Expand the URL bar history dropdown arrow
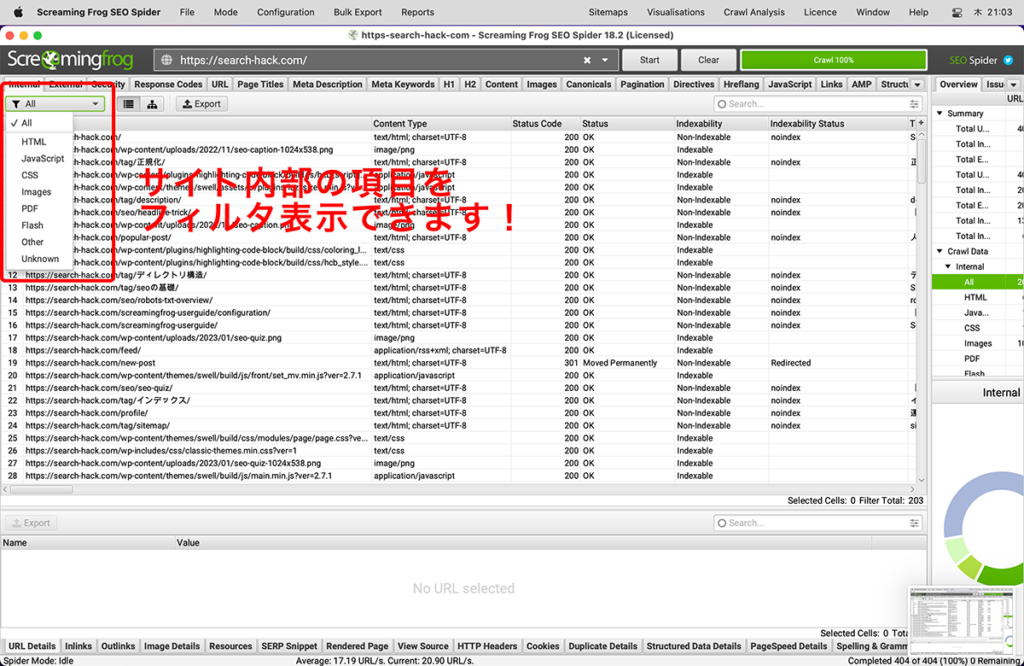Screen dimensions: 1024x666 click(605, 60)
